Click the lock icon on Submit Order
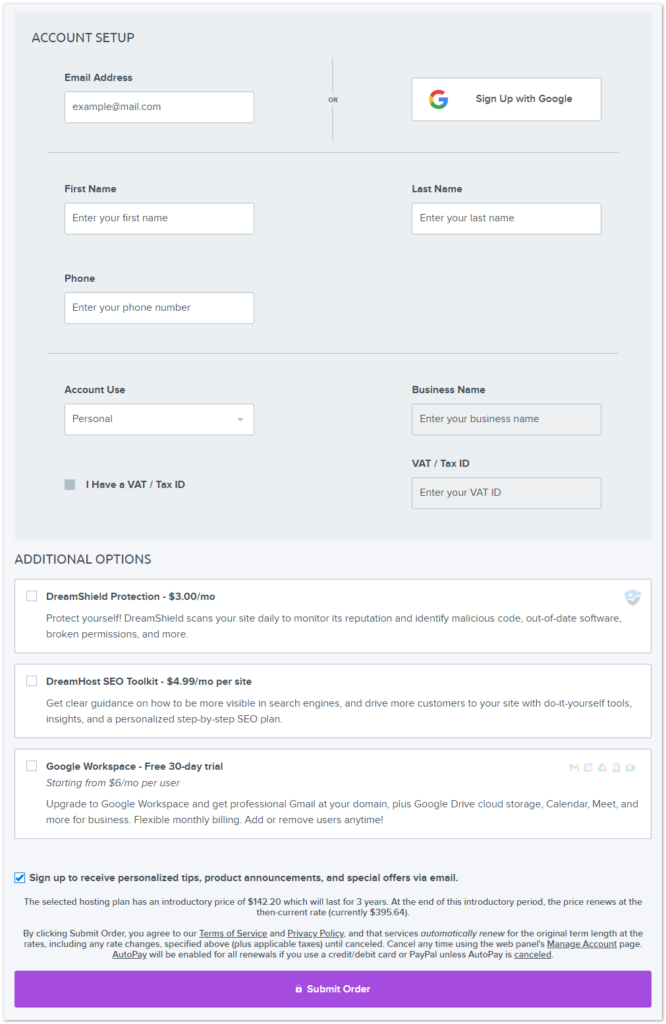666x1024 pixels. coord(298,989)
